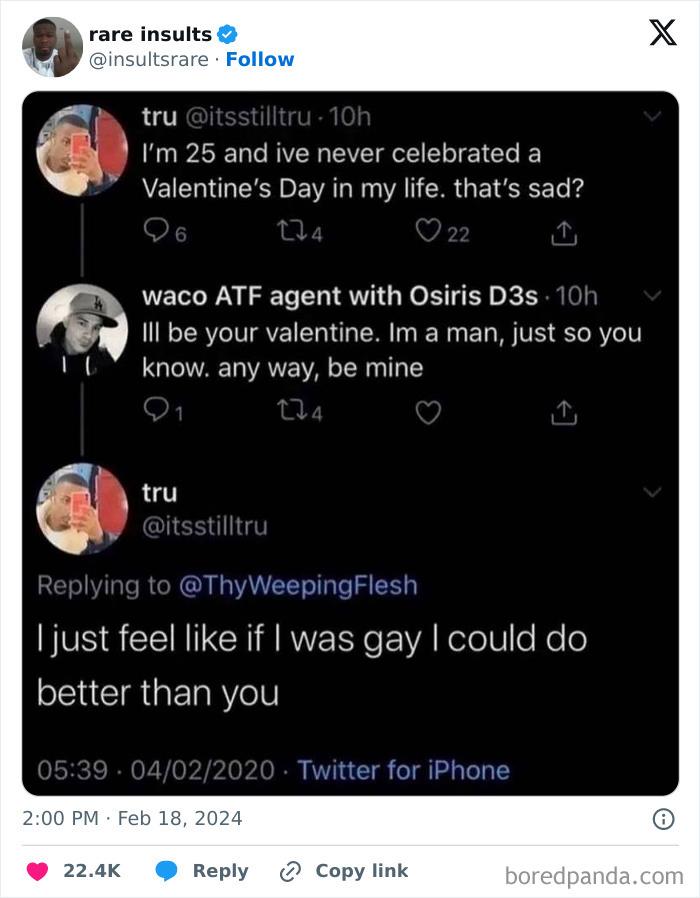Click the share icon on waco ATF agent's tweet
The image size is (700, 898).
563,410
